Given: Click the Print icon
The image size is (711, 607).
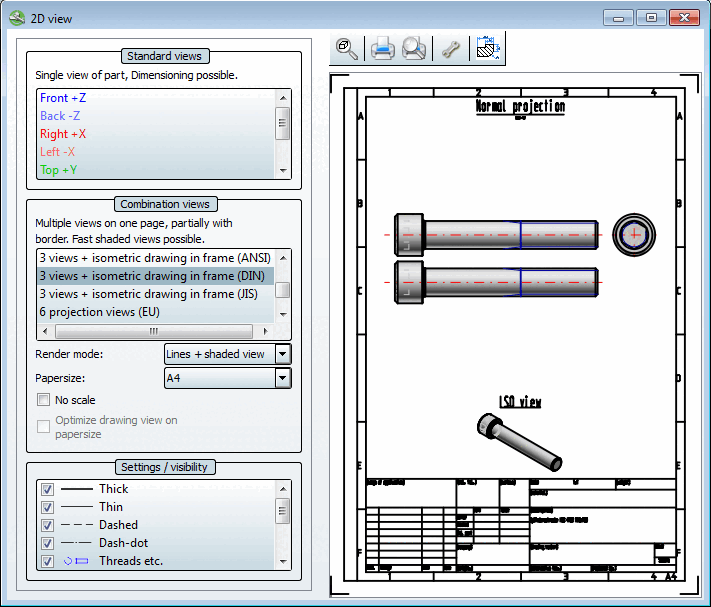Looking at the screenshot, I should [382, 49].
